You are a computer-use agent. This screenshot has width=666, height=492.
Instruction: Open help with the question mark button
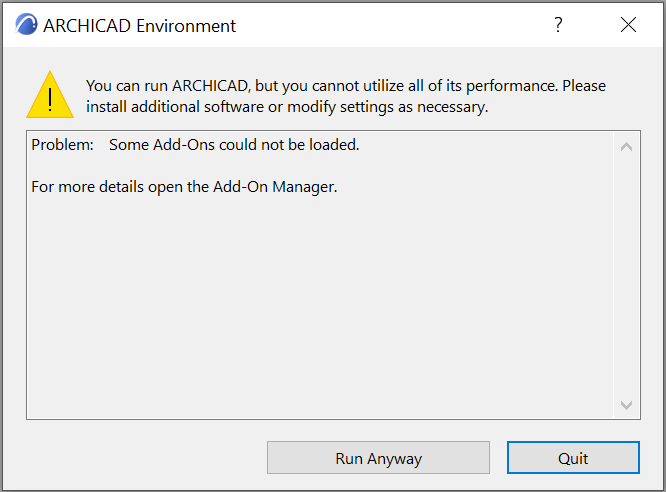coord(558,25)
